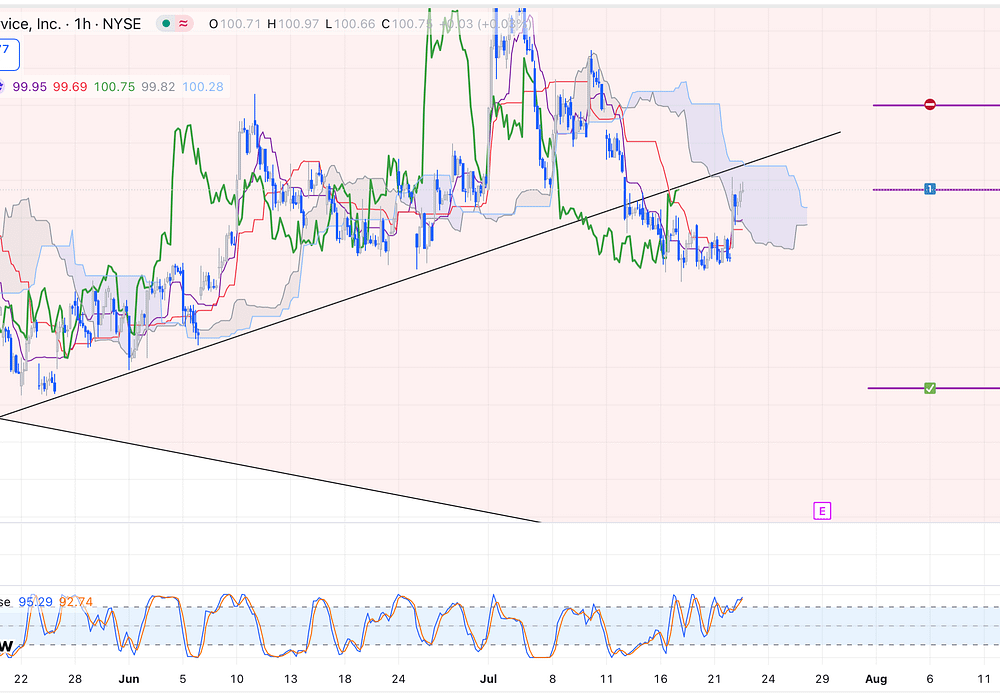This screenshot has width=1000, height=700.
Task: Select the Ichimoku cloud projected right of price
Action: coord(770,205)
